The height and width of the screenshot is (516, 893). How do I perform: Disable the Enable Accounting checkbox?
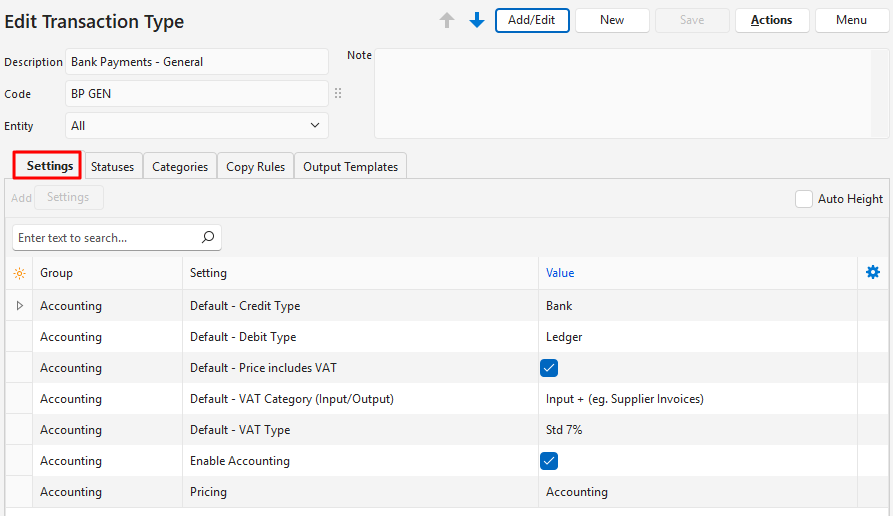tap(549, 461)
